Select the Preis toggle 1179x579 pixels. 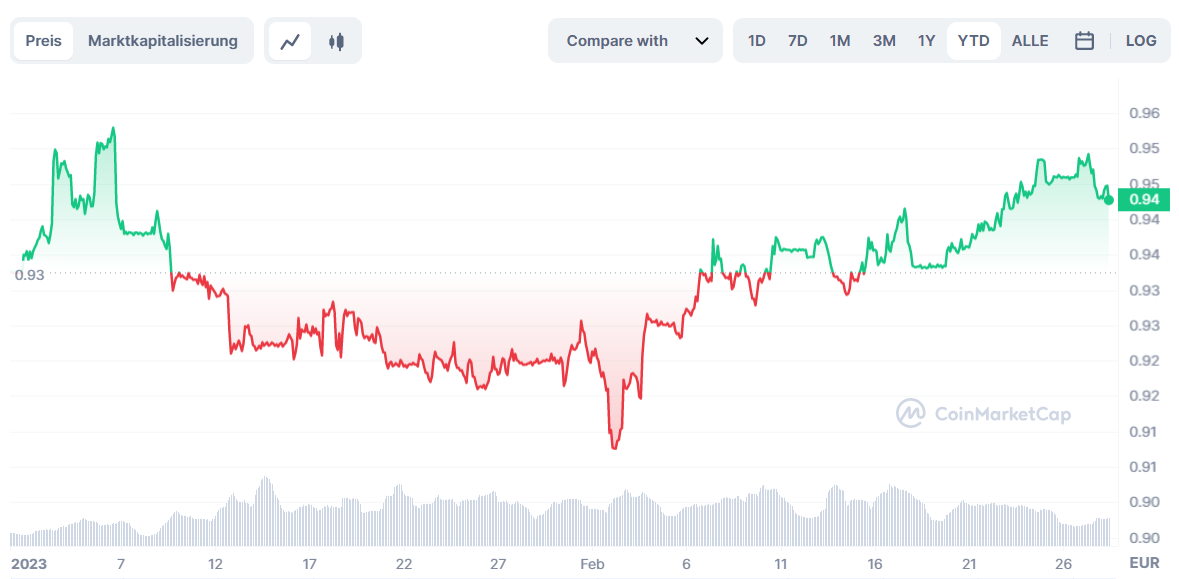tap(44, 41)
